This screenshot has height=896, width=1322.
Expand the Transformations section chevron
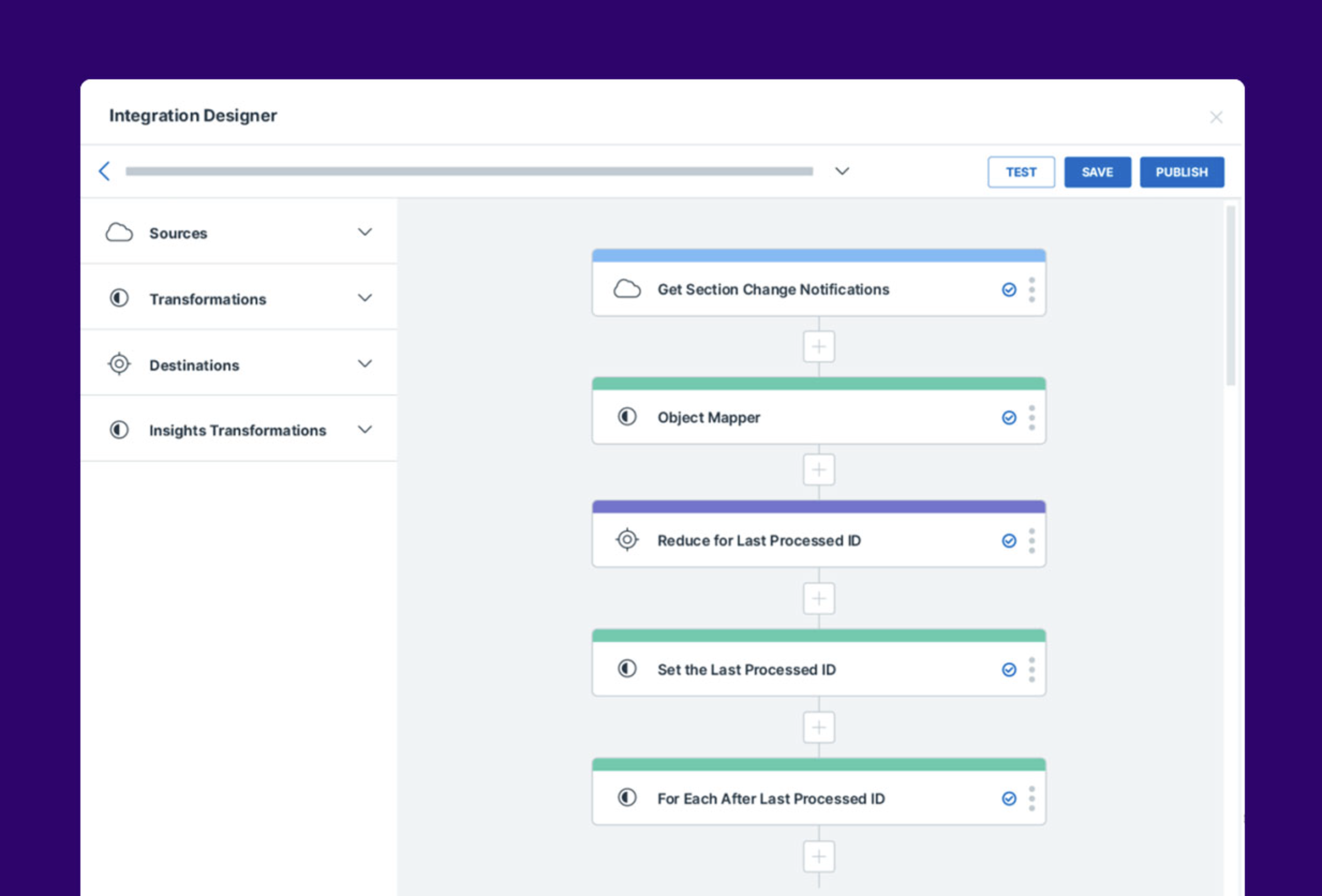(365, 298)
